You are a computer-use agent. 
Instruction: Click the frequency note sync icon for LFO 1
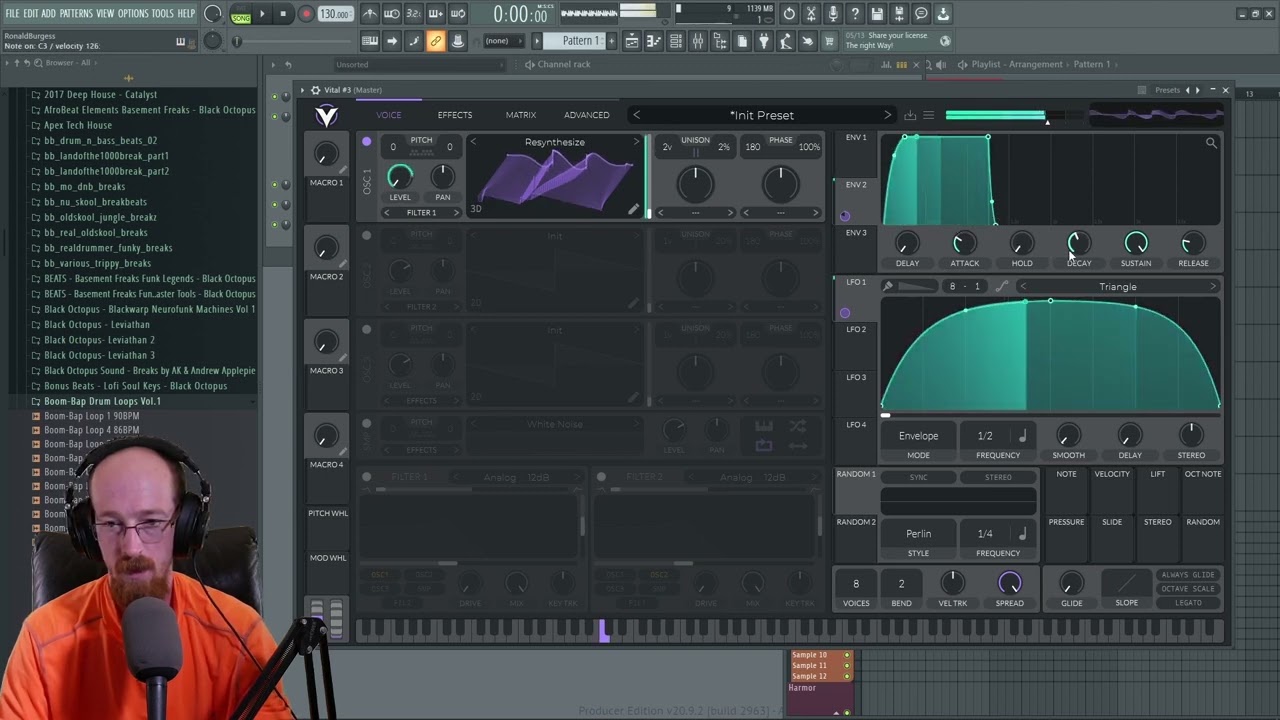point(1022,436)
